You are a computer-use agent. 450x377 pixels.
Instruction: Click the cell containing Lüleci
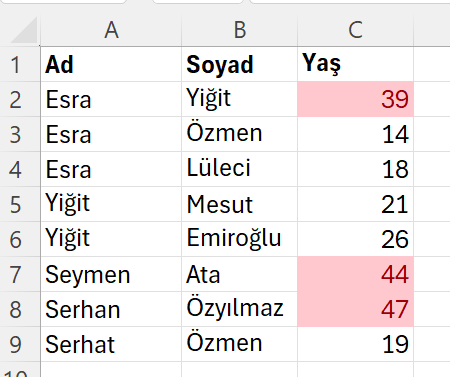pyautogui.click(x=239, y=169)
